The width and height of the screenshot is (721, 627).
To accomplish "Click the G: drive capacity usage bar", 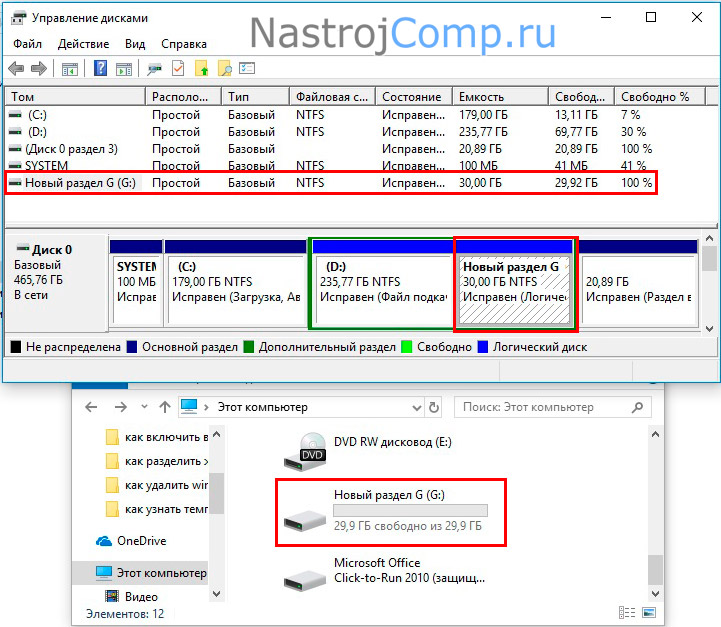I will point(410,510).
